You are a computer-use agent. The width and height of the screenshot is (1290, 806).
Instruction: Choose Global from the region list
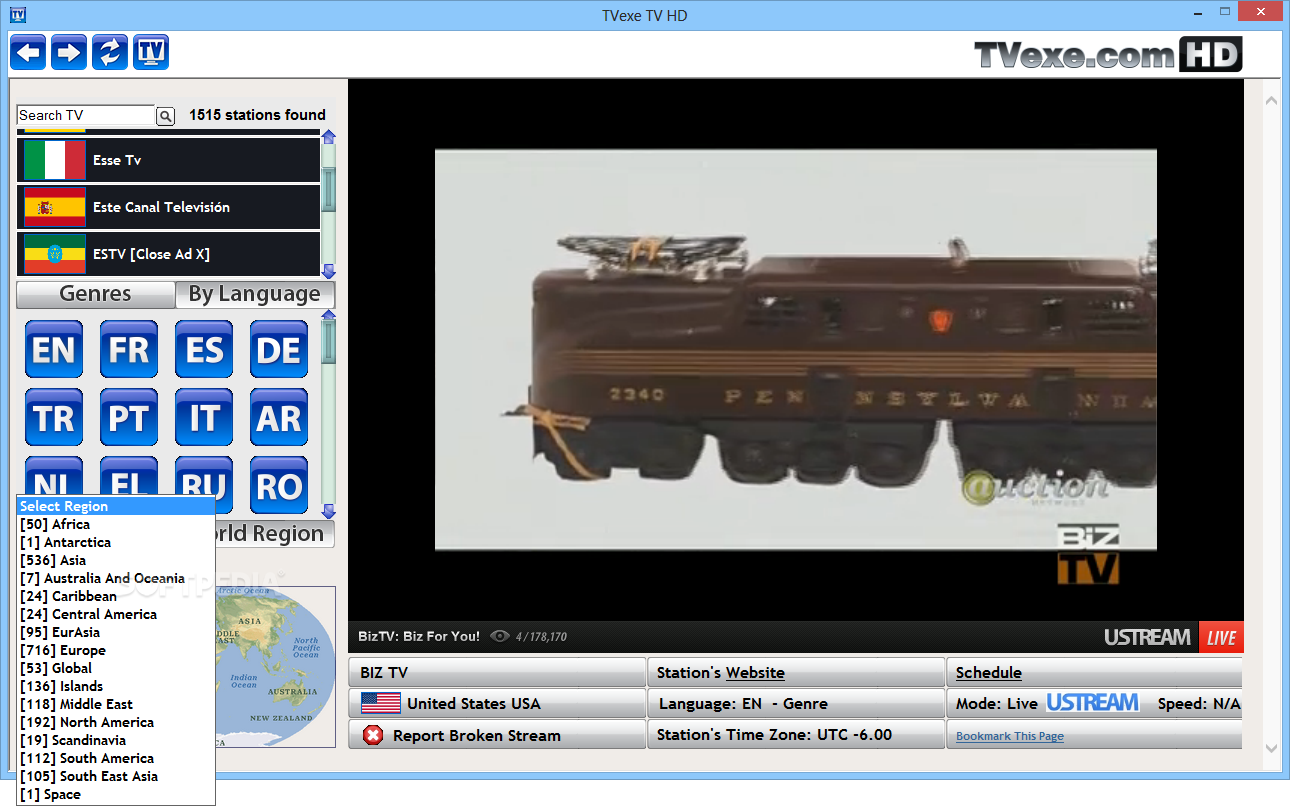116,668
